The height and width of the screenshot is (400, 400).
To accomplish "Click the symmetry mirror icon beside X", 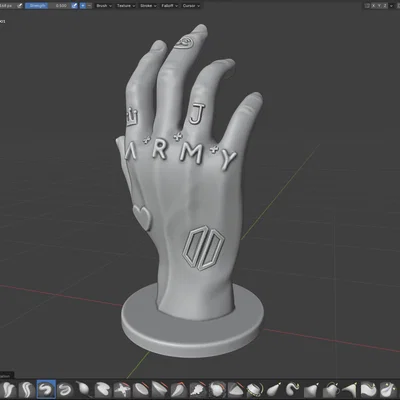I will pyautogui.click(x=367, y=6).
